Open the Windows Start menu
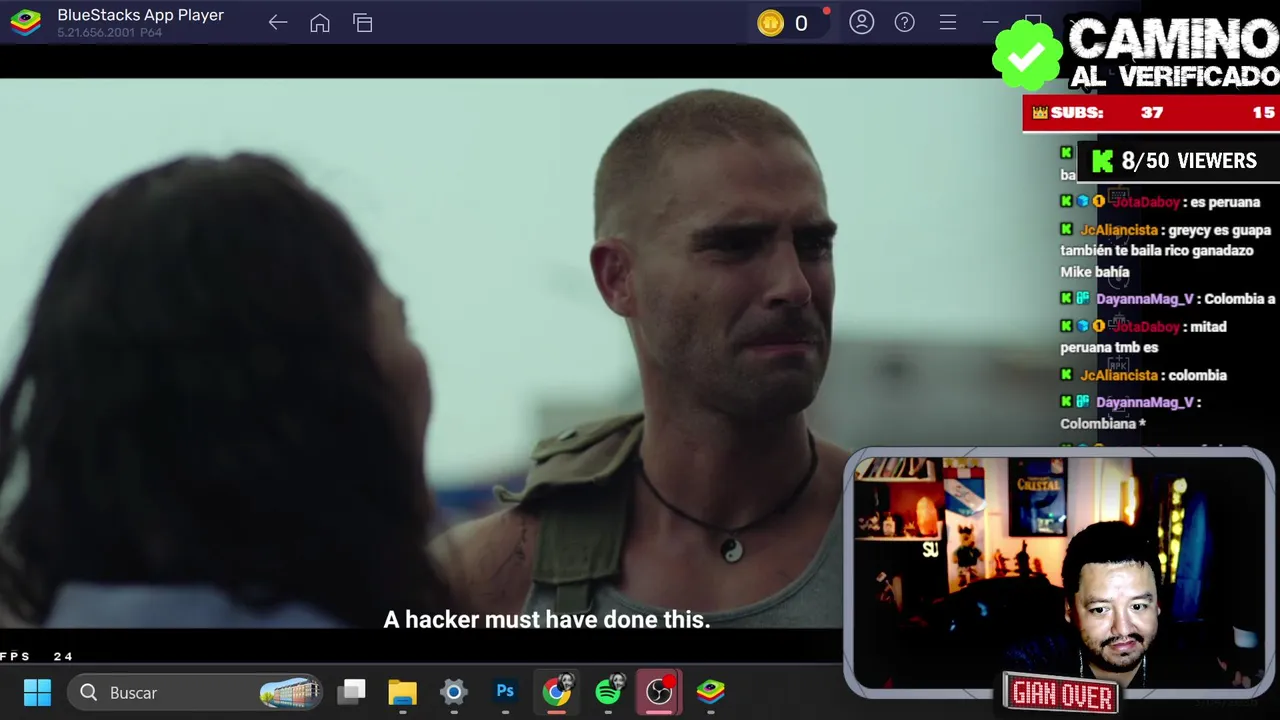Image resolution: width=1280 pixels, height=720 pixels. tap(37, 692)
